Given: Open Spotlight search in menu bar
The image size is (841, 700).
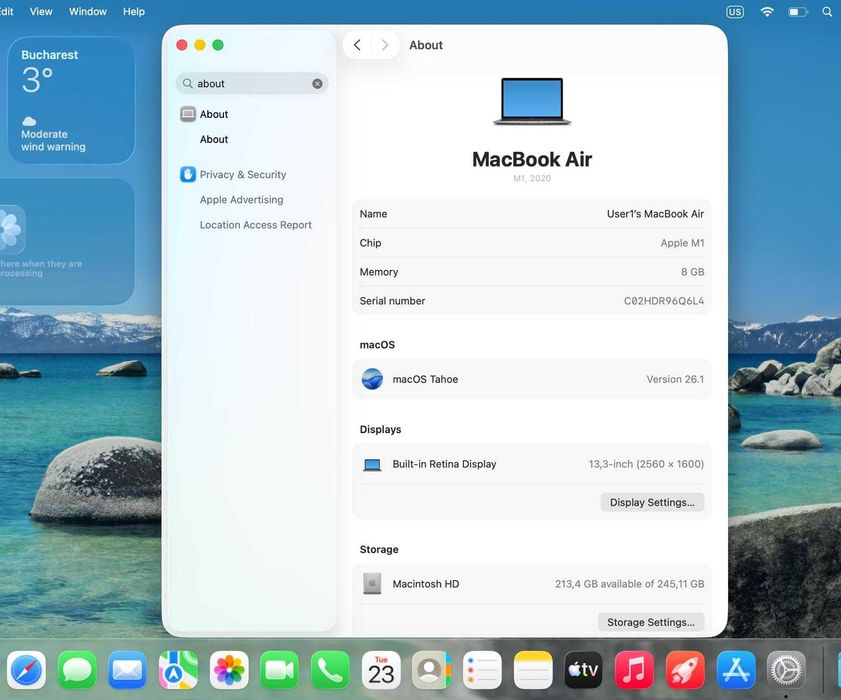Looking at the screenshot, I should pyautogui.click(x=827, y=11).
